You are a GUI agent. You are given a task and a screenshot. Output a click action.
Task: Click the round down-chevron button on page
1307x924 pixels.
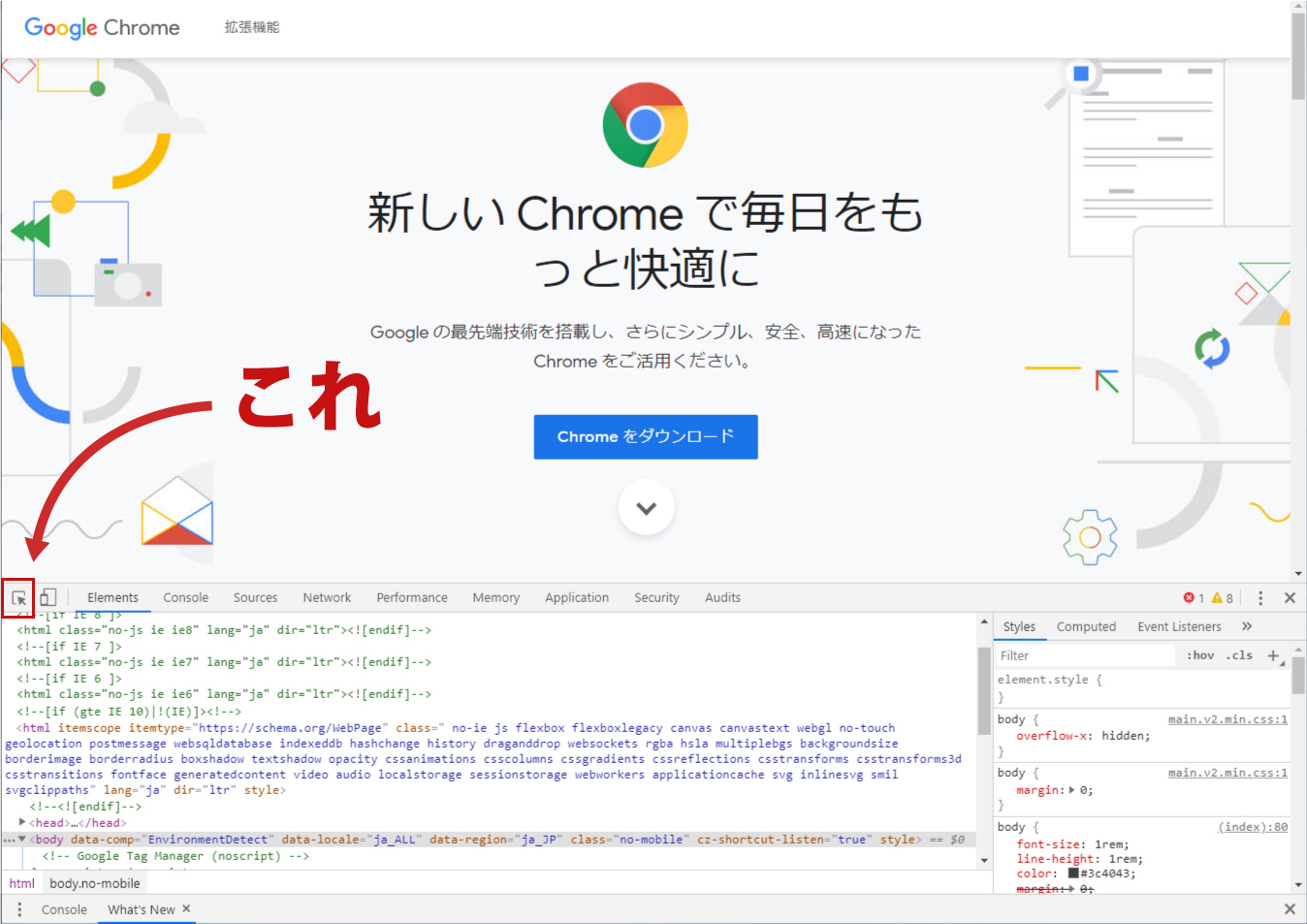pos(647,507)
